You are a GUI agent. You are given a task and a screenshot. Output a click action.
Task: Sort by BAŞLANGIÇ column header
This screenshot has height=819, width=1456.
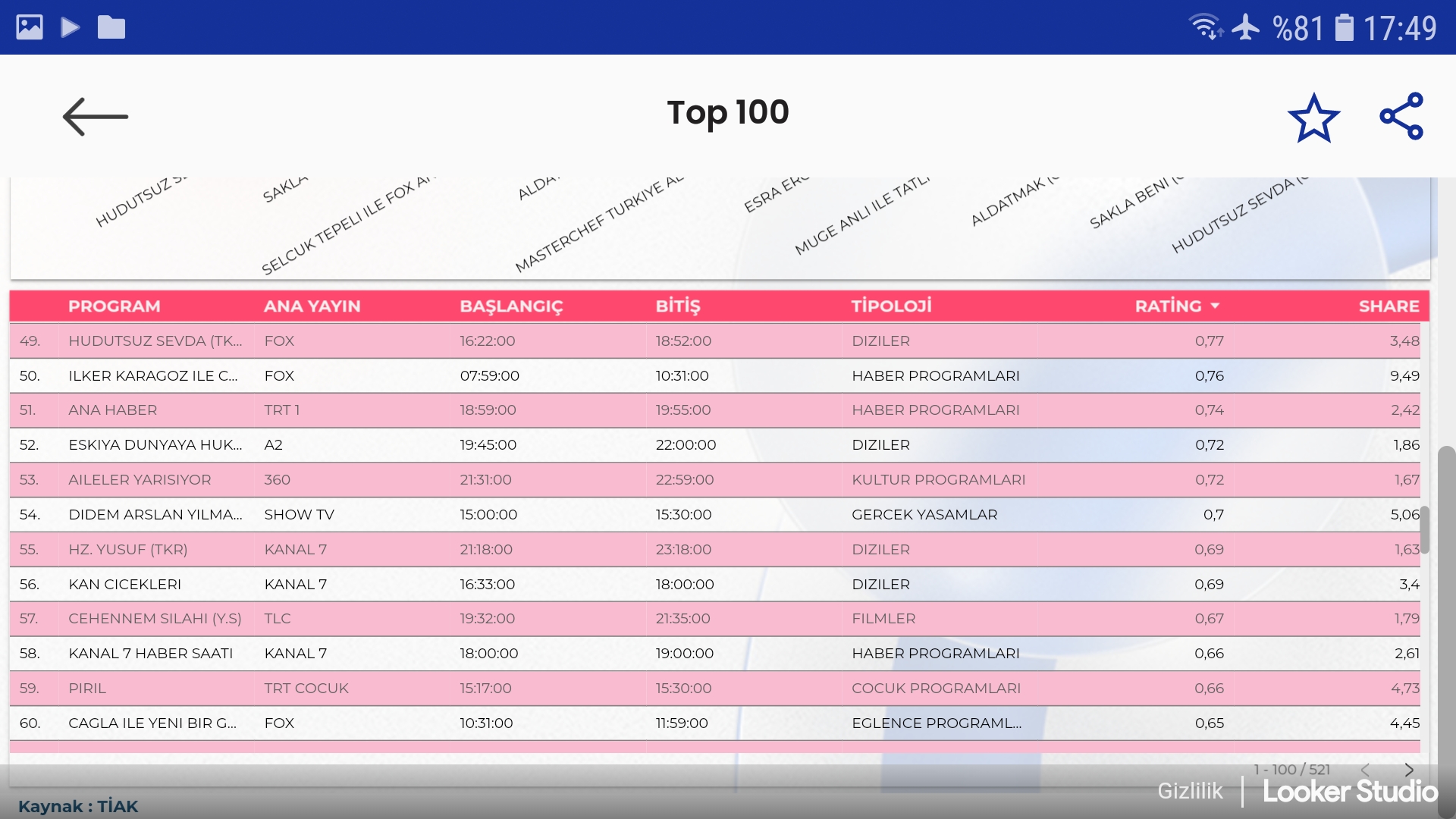click(x=511, y=306)
